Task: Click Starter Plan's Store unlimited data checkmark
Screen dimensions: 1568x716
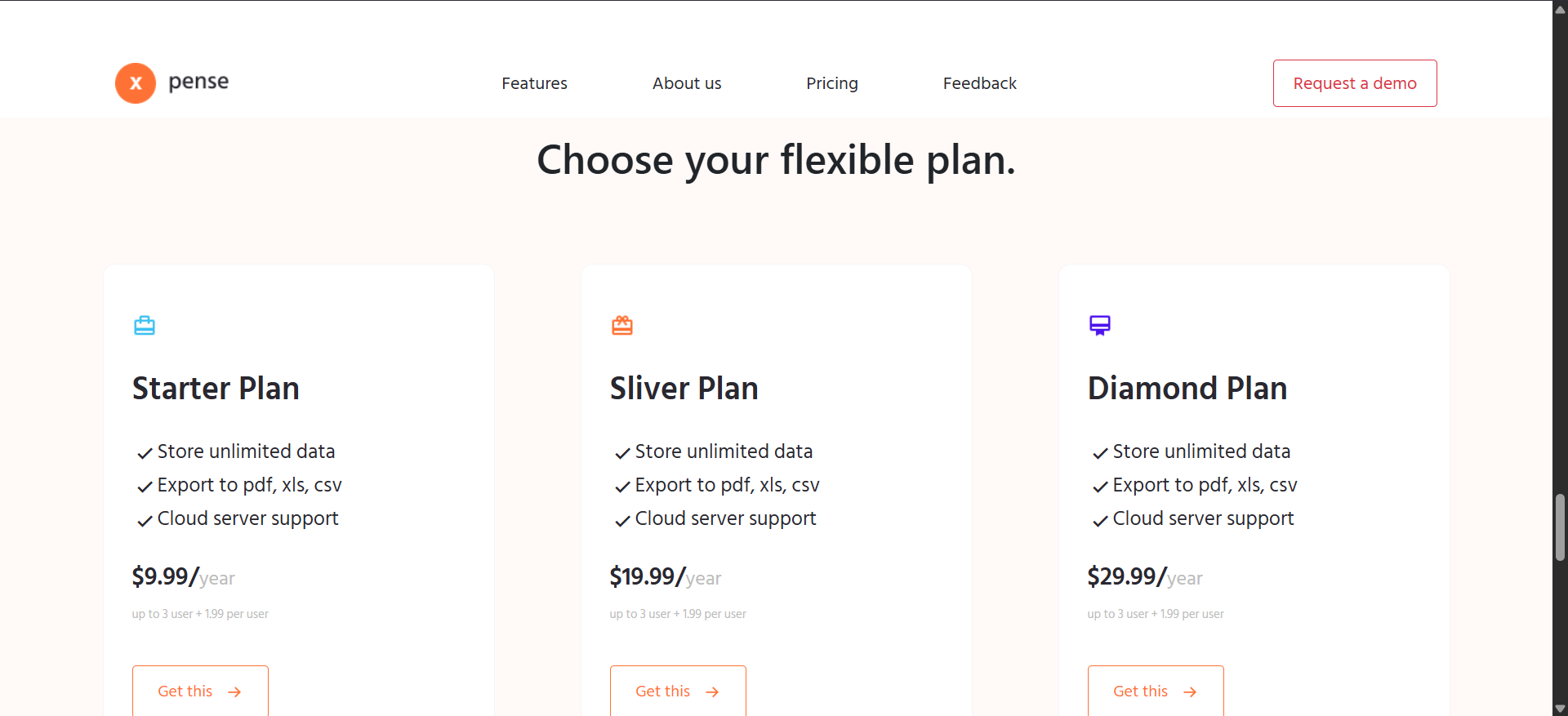Action: (145, 453)
